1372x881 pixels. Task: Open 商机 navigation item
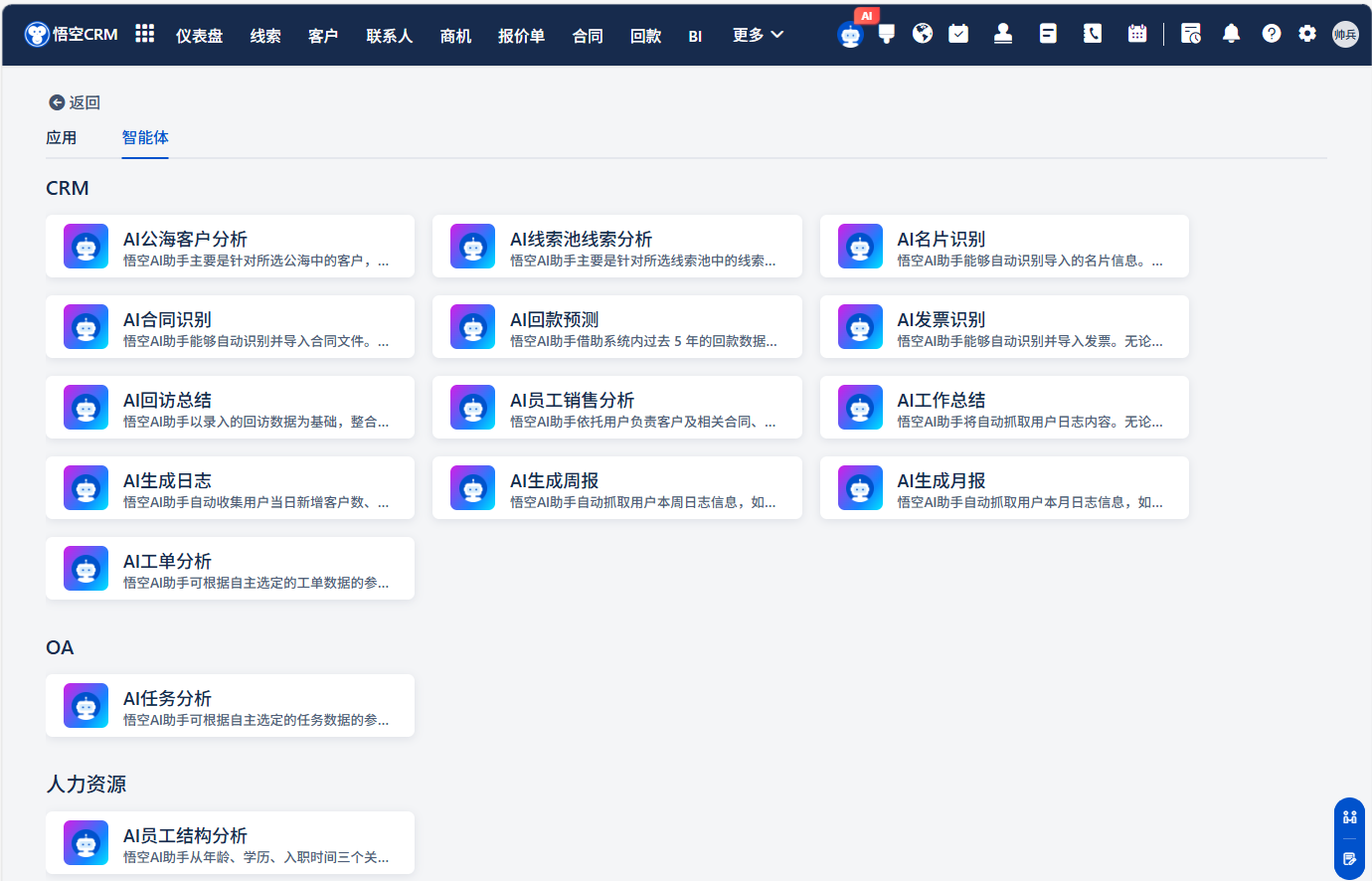456,36
